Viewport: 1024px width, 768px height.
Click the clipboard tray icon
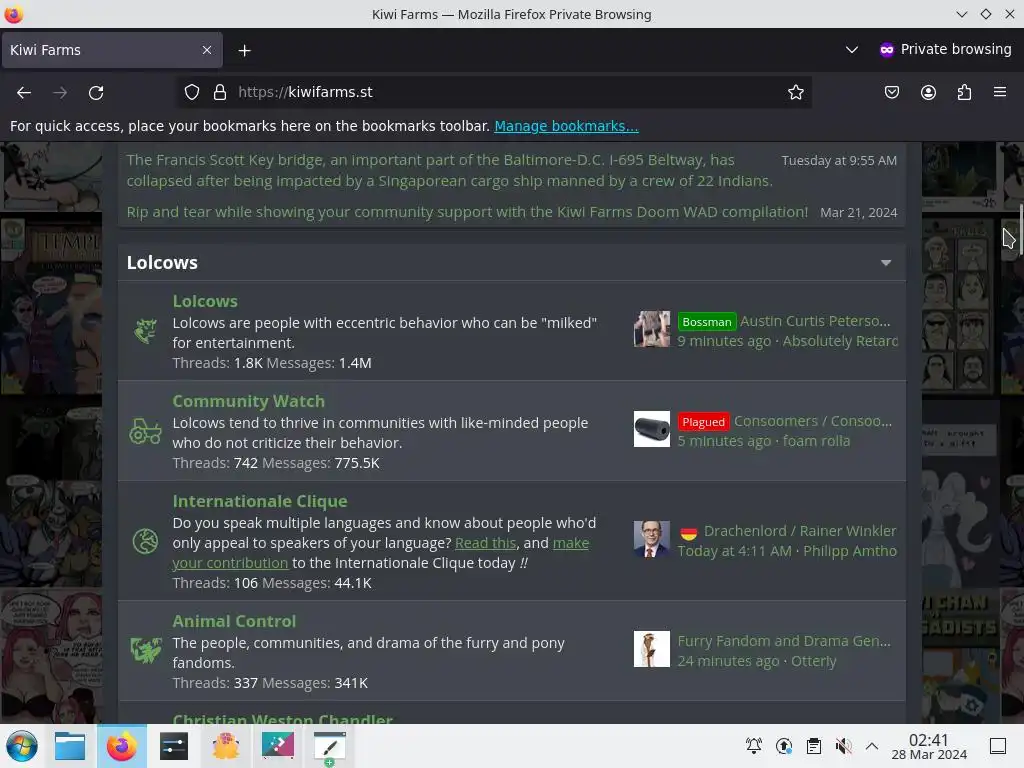pos(814,746)
